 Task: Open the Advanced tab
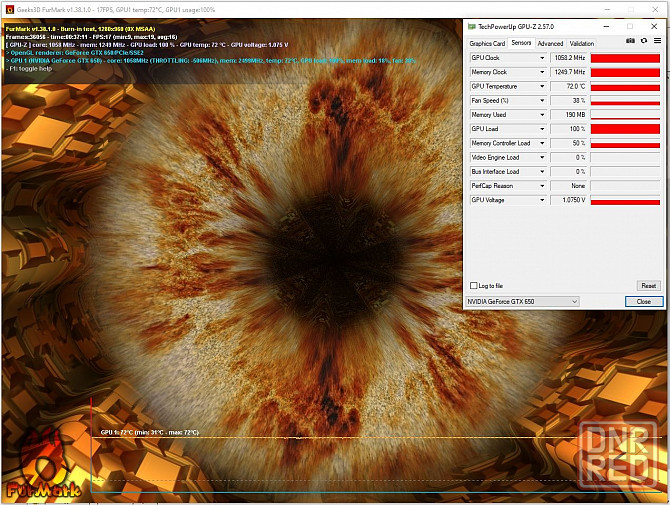tap(550, 44)
